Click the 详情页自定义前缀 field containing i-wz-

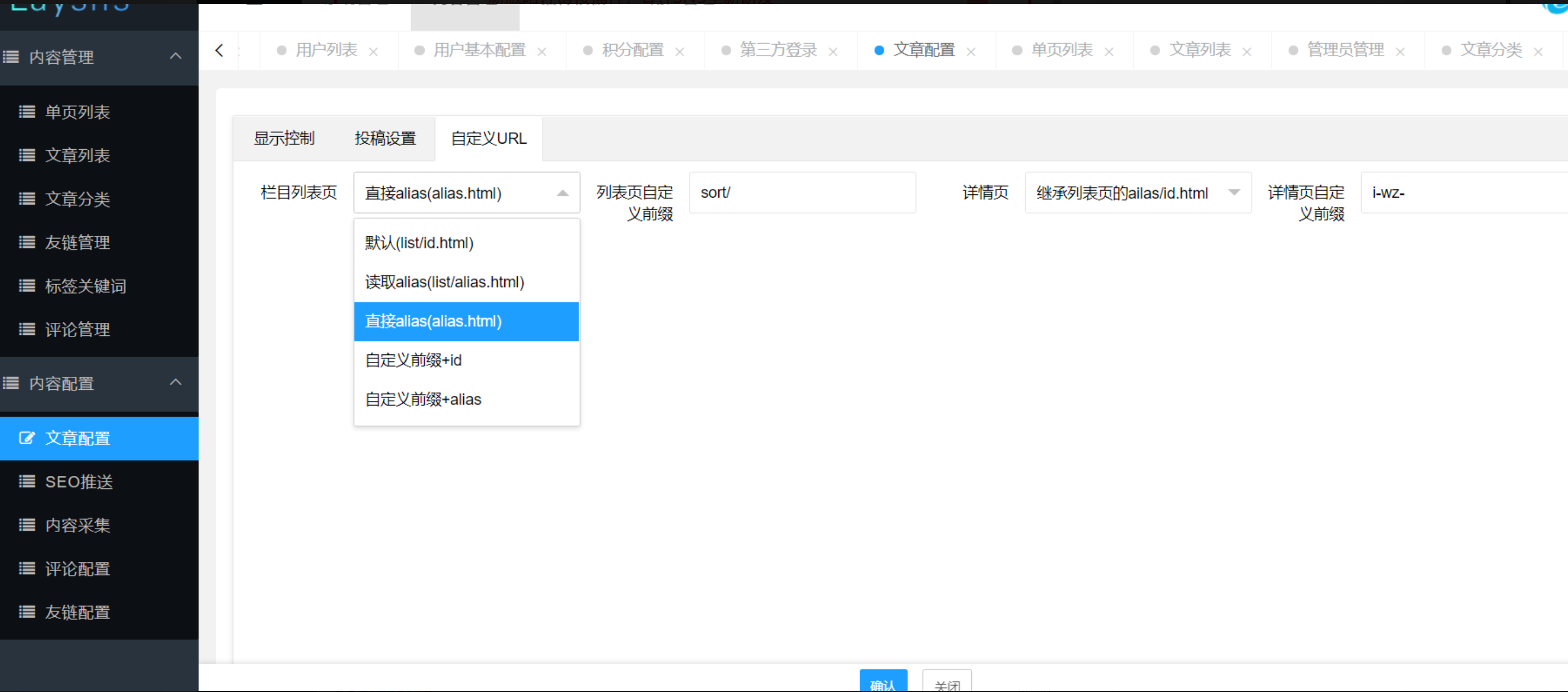tap(1464, 193)
